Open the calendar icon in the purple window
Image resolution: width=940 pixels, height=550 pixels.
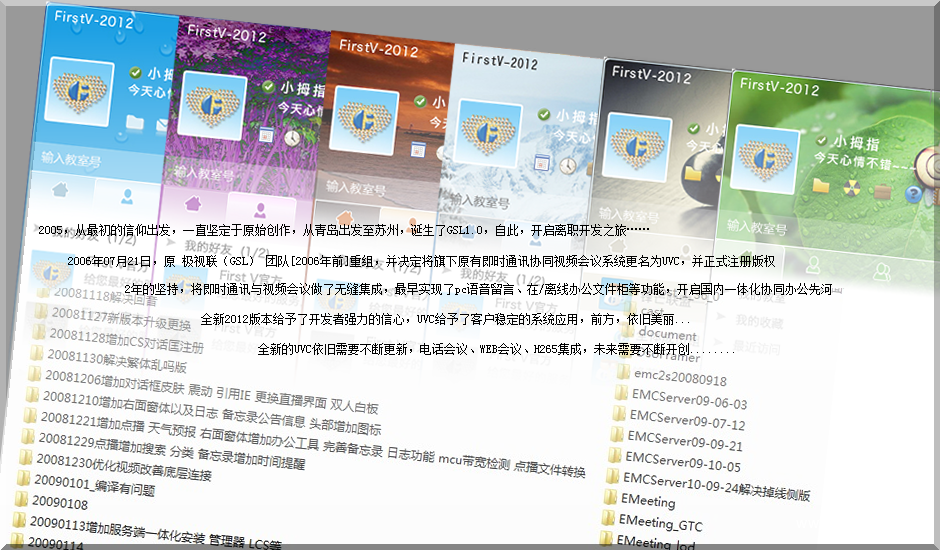(267, 134)
